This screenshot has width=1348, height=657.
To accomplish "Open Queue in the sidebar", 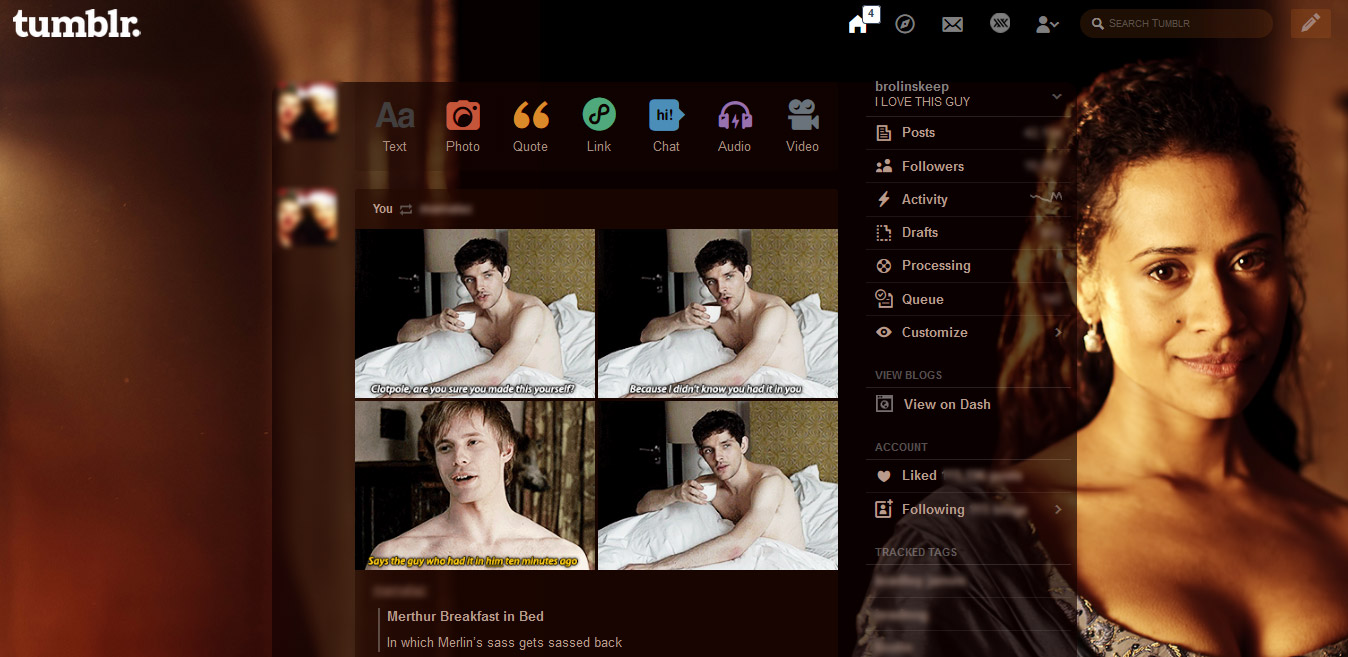I will (923, 299).
